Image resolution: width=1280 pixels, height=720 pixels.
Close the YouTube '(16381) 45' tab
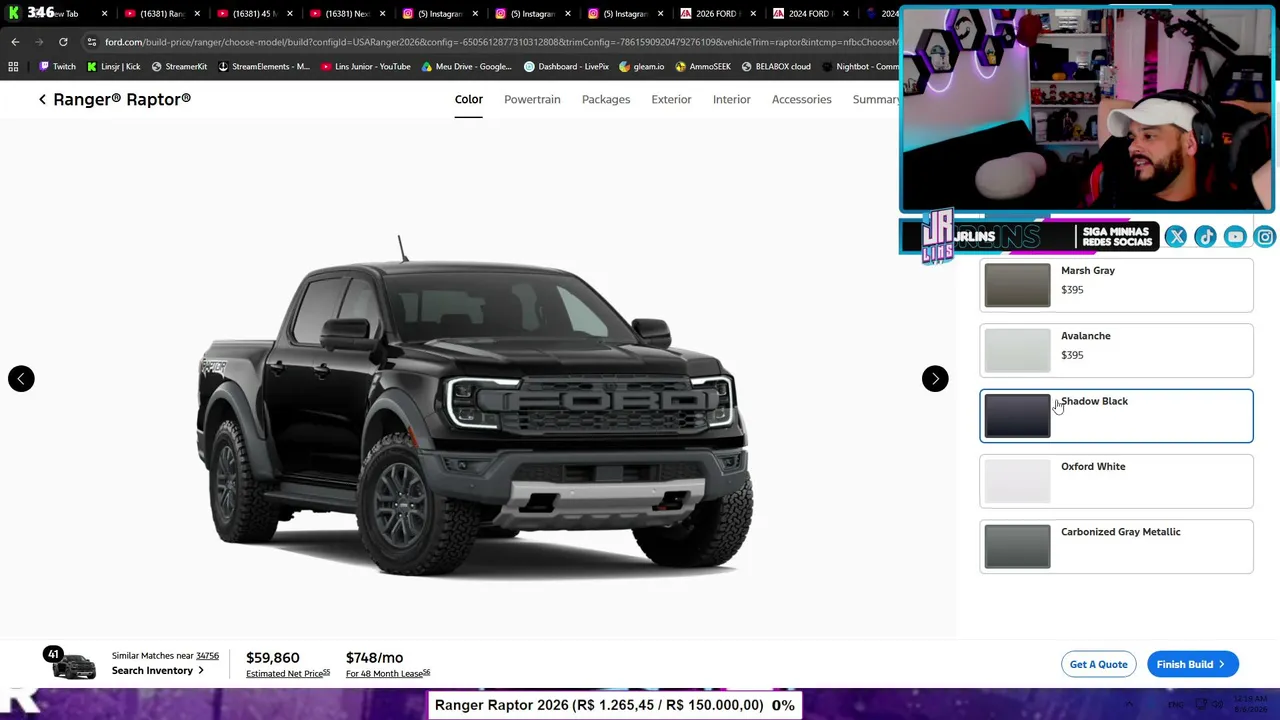(289, 14)
